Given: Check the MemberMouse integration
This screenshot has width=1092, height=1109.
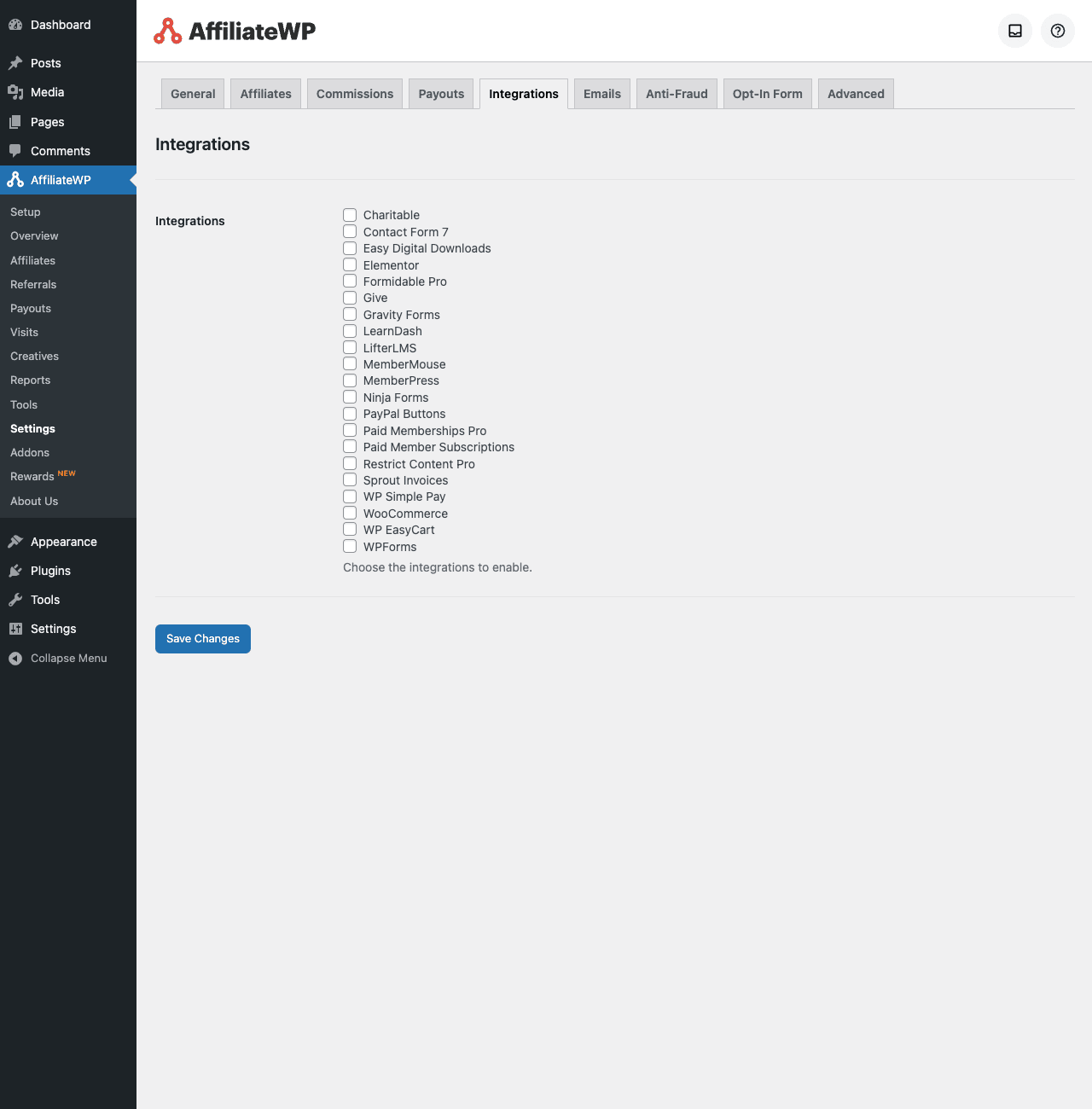Looking at the screenshot, I should click(x=350, y=363).
